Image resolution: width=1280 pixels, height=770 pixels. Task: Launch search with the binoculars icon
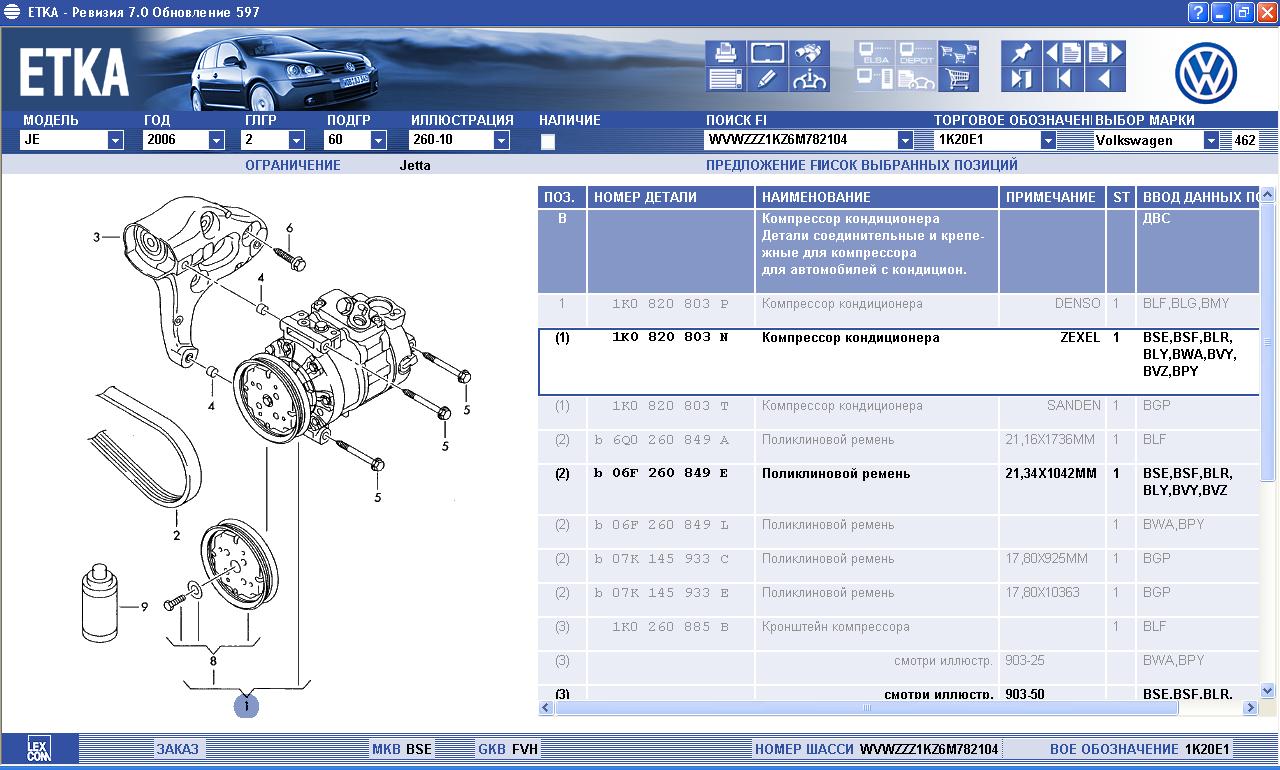click(809, 53)
